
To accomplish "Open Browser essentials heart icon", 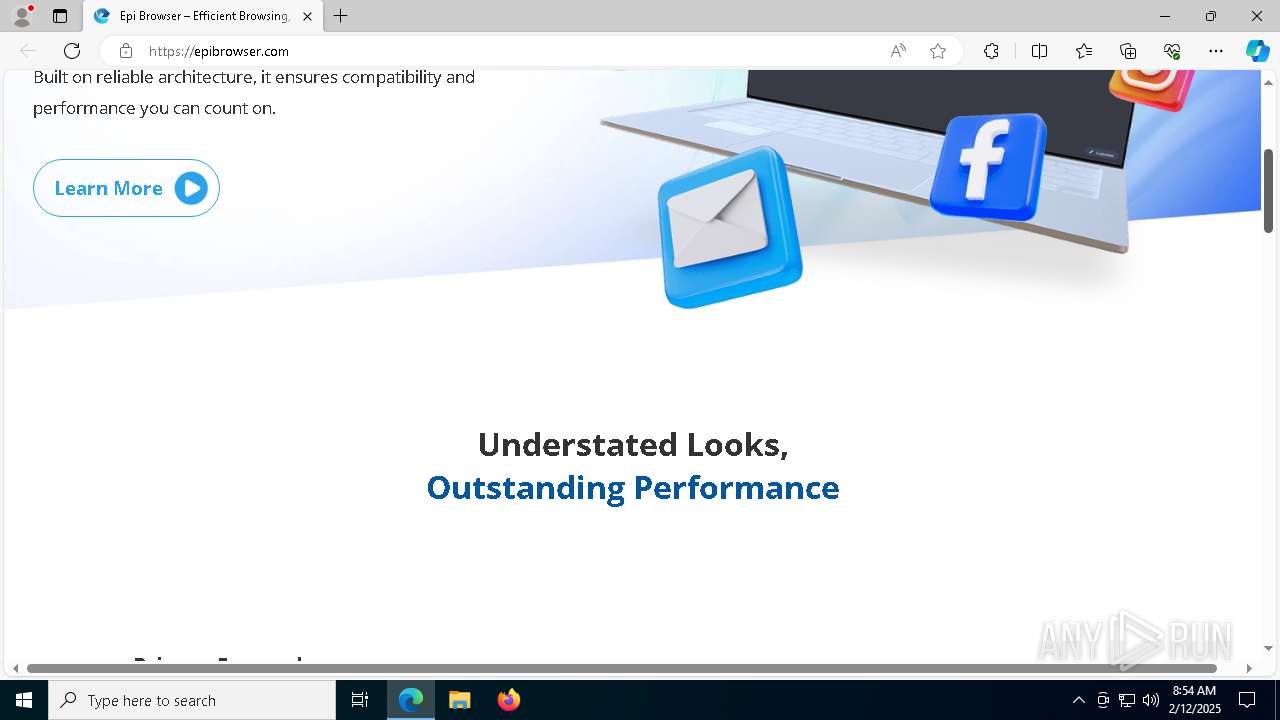I will click(1172, 51).
